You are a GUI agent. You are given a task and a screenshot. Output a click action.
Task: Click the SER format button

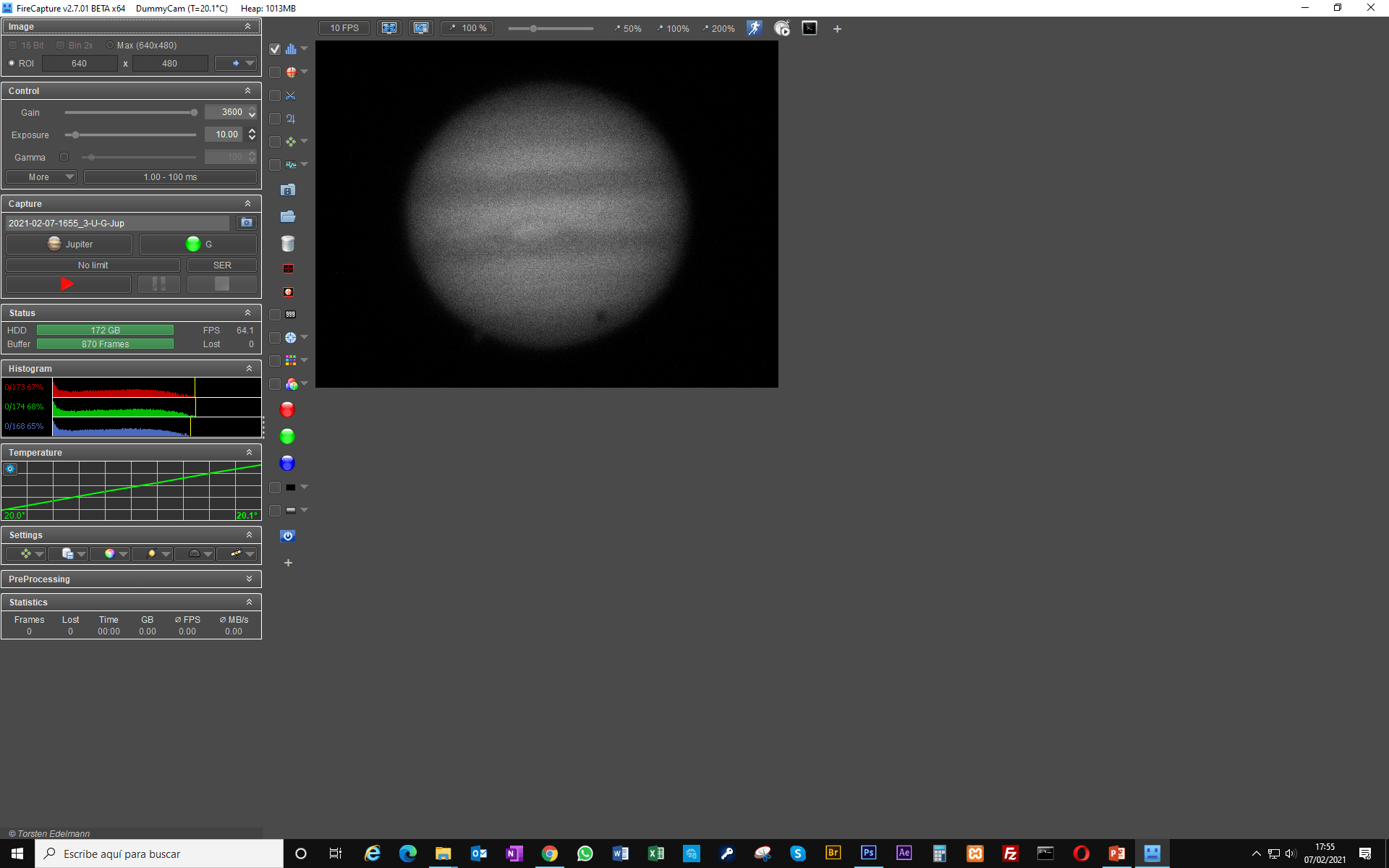click(x=222, y=265)
